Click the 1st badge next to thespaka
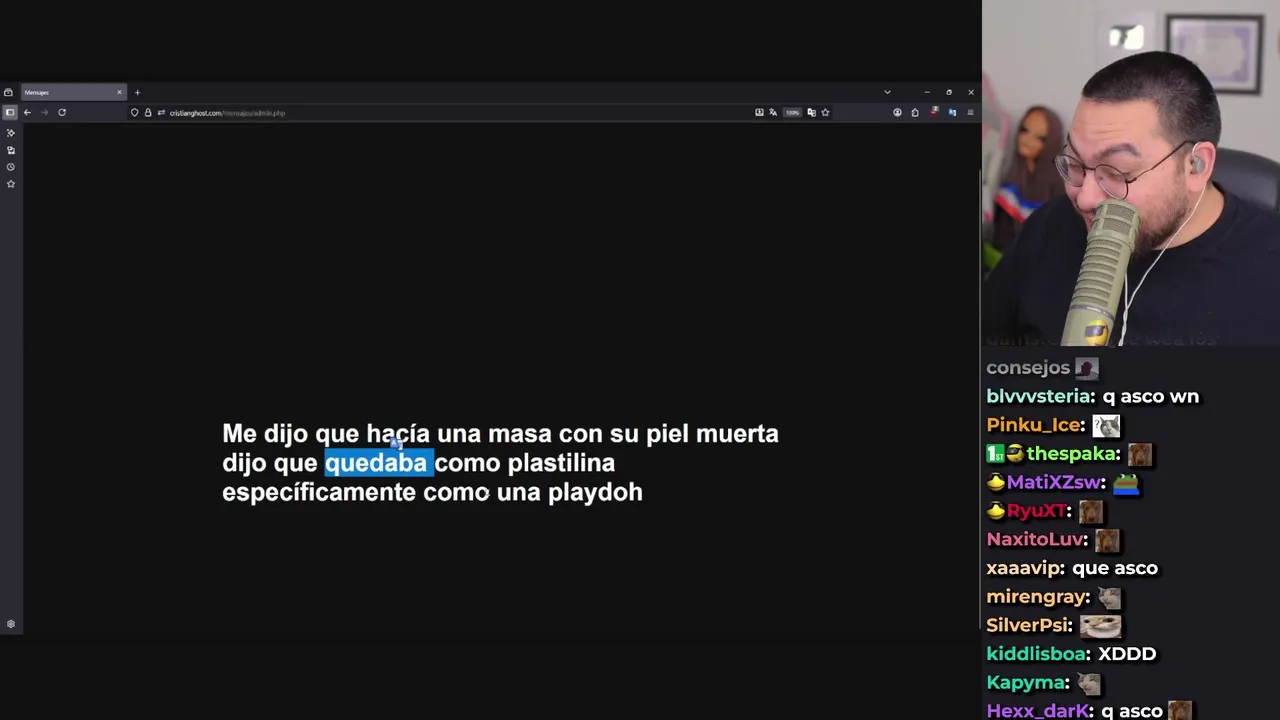Viewport: 1280px width, 720px height. pos(995,454)
